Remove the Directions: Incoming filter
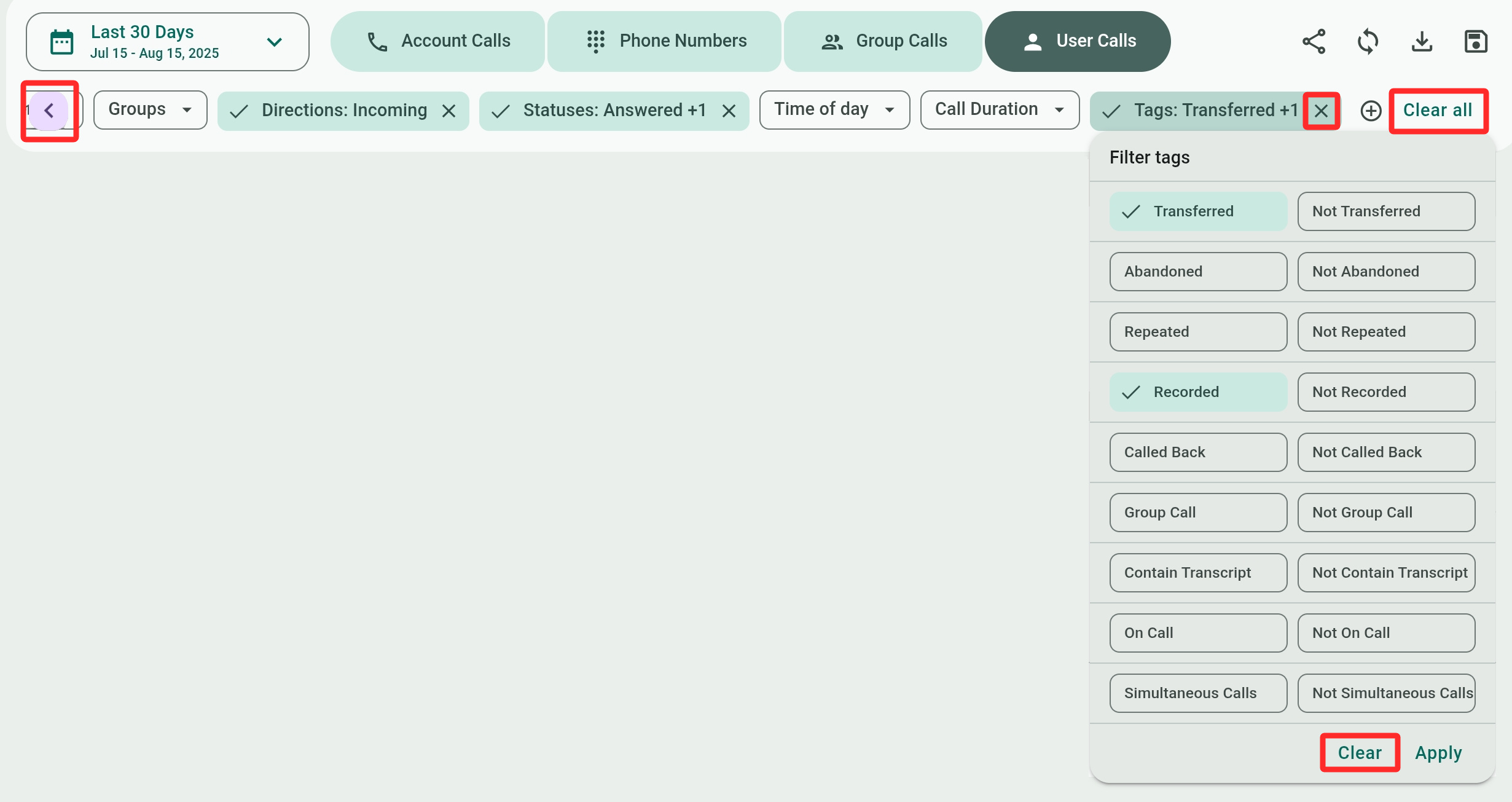Viewport: 1512px width, 802px height. [x=449, y=111]
